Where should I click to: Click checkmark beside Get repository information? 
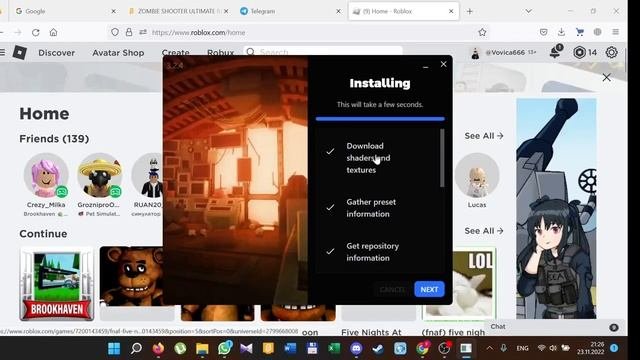click(330, 251)
